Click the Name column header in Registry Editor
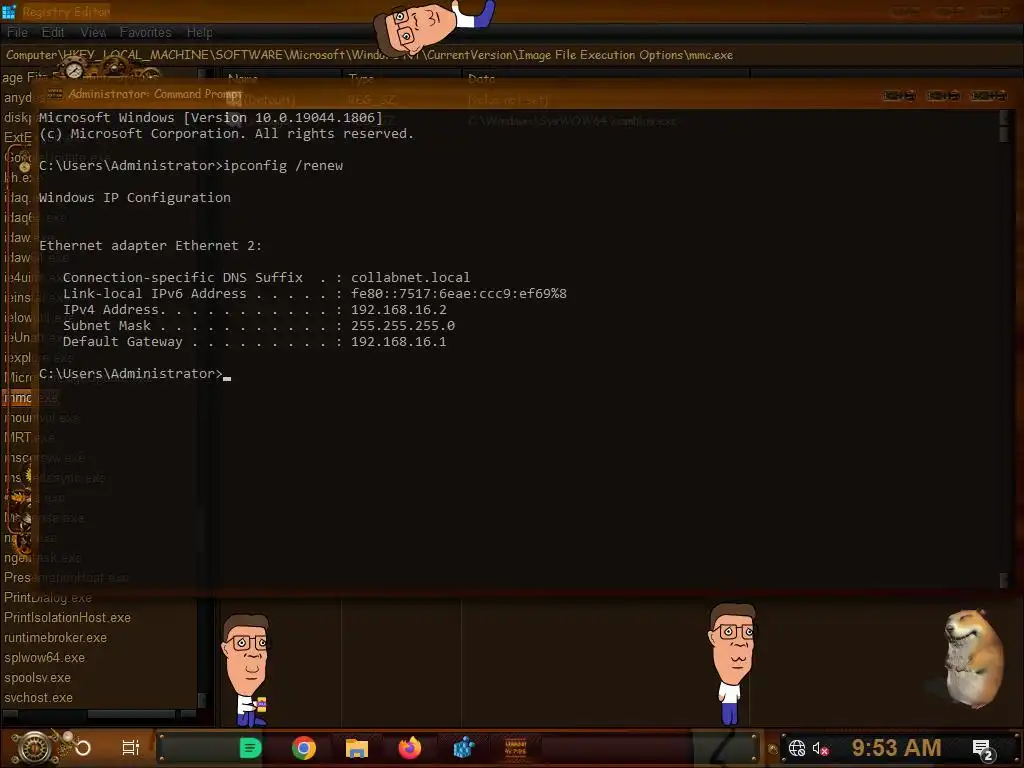Image resolution: width=1024 pixels, height=768 pixels. [243, 78]
